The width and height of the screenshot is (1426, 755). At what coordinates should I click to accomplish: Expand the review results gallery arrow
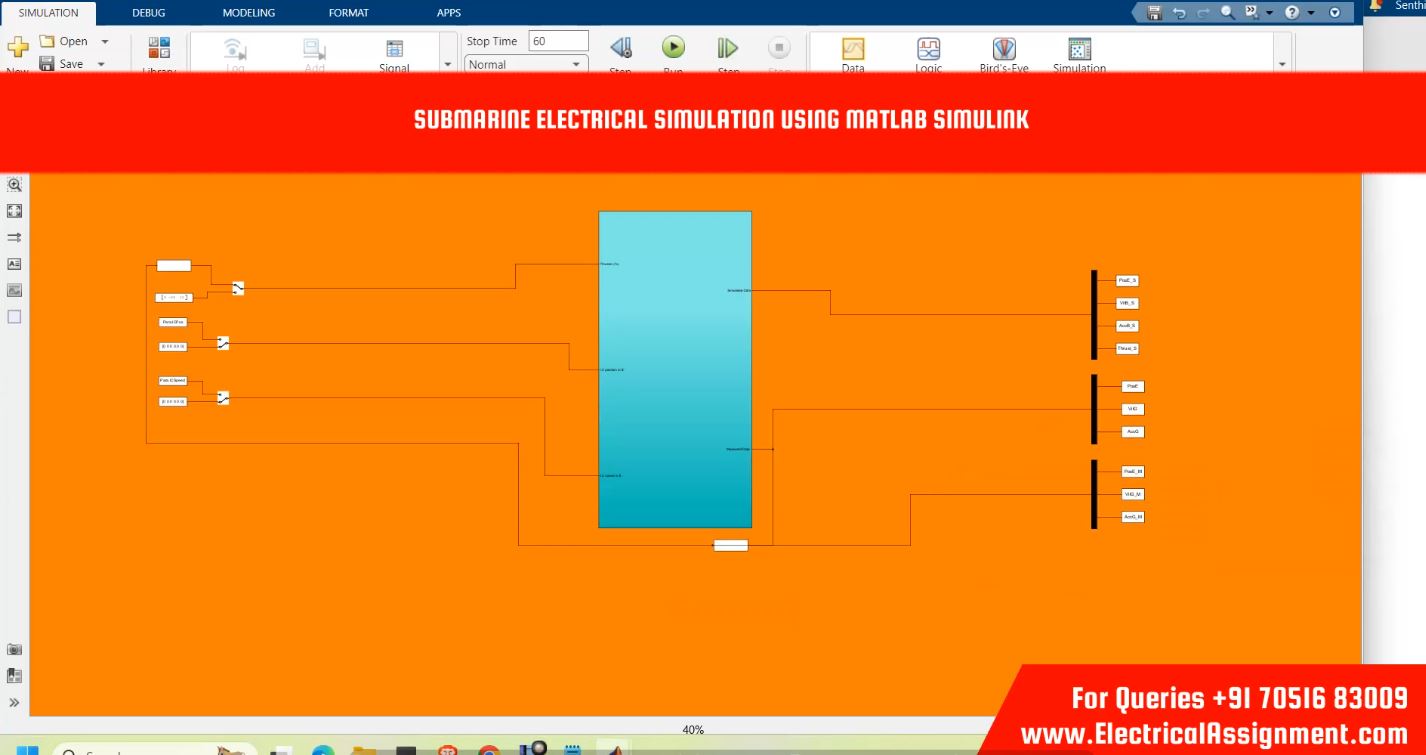pyautogui.click(x=1282, y=64)
